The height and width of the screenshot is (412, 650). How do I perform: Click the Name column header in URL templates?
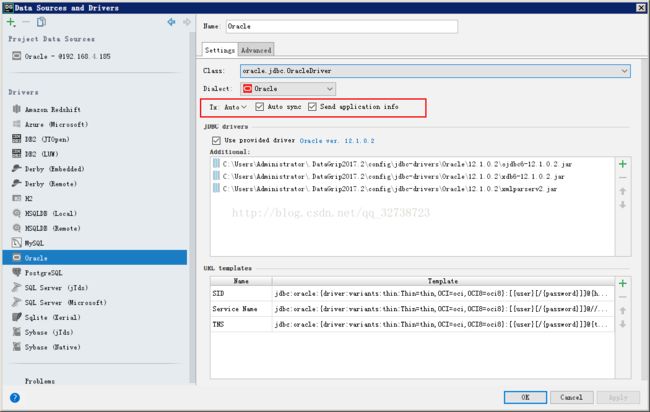[241, 281]
